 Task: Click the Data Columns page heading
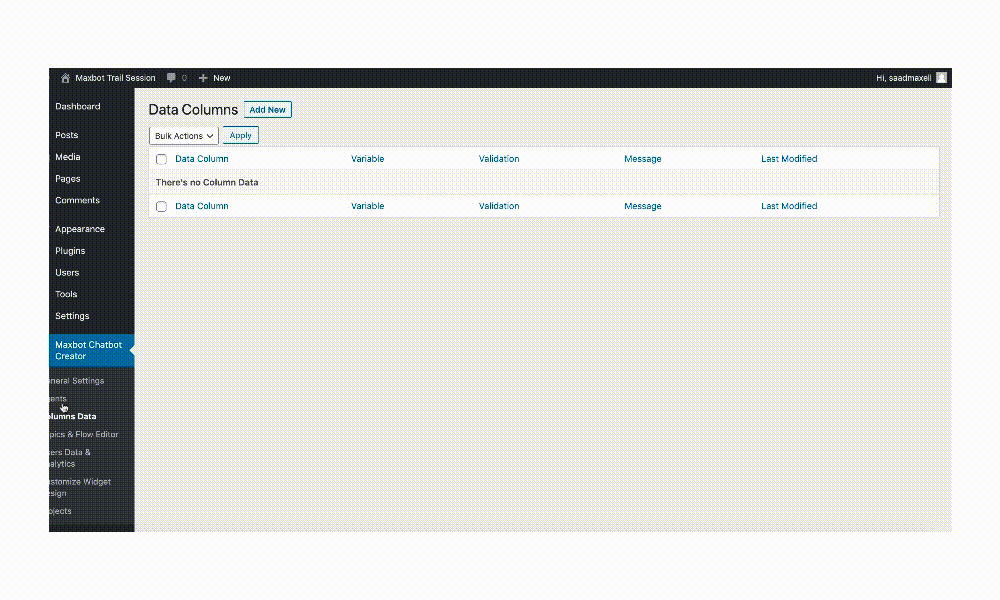click(193, 110)
